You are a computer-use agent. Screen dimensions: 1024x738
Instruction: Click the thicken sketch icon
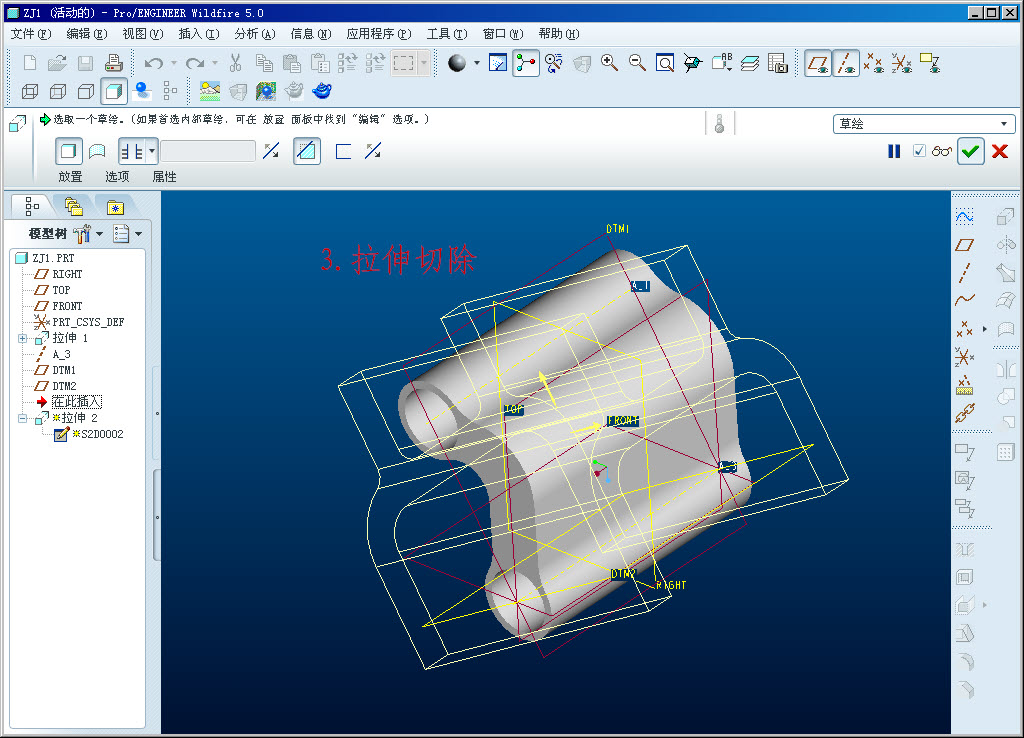pos(344,152)
